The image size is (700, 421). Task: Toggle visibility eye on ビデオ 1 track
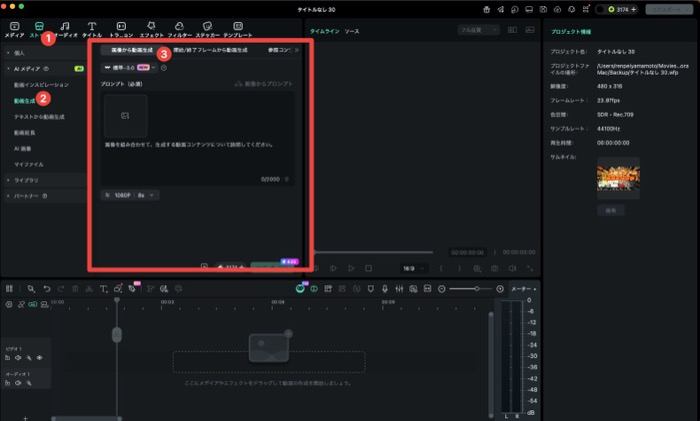click(39, 358)
